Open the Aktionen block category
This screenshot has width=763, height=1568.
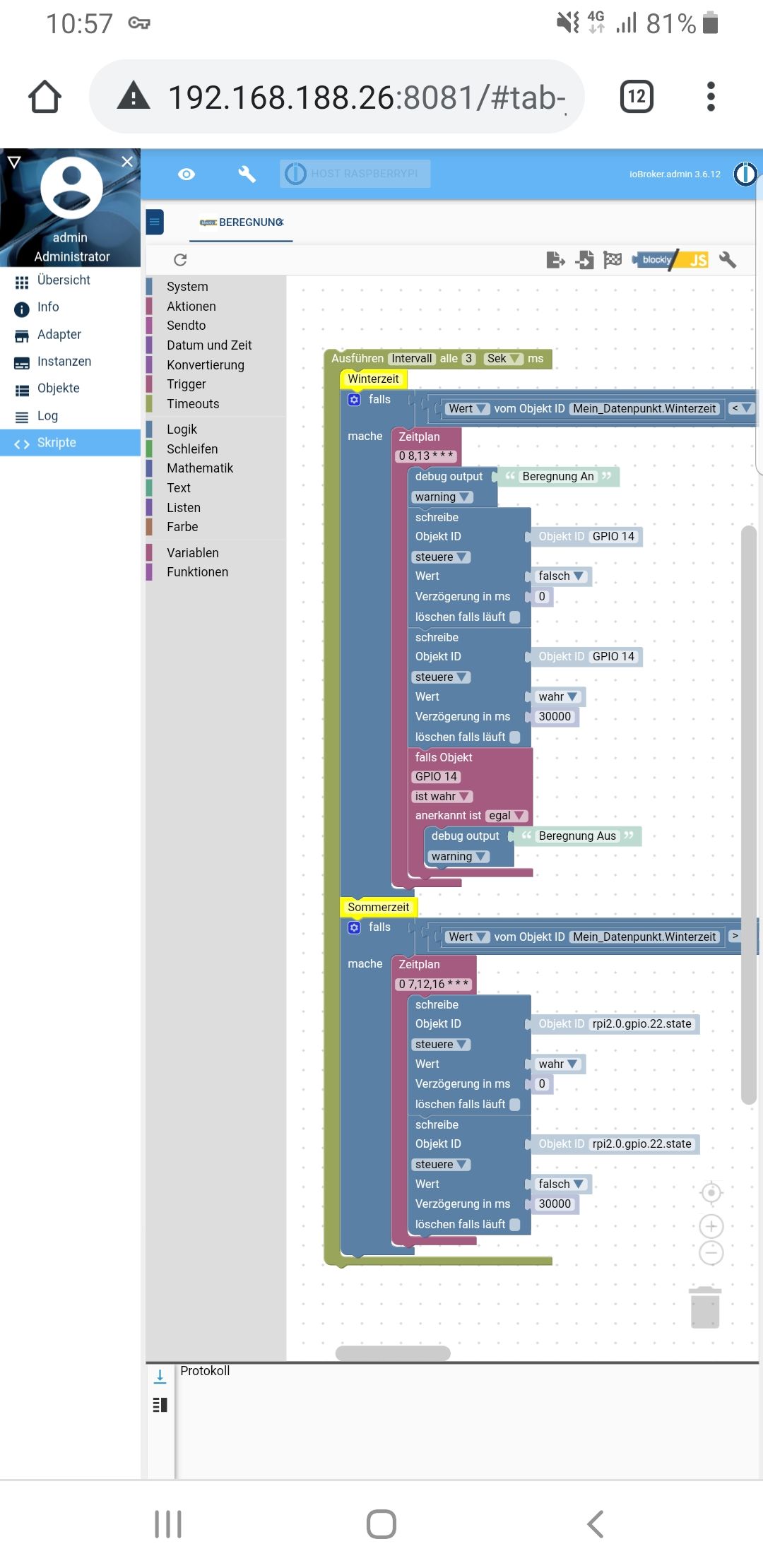pyautogui.click(x=191, y=307)
